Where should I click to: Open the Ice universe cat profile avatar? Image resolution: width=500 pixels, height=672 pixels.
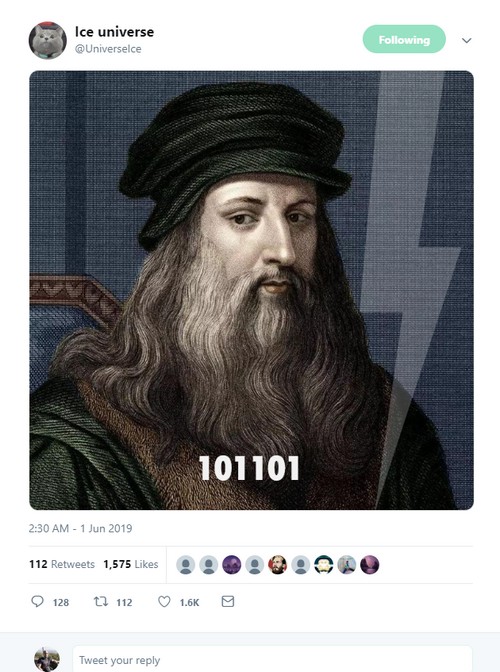click(48, 40)
